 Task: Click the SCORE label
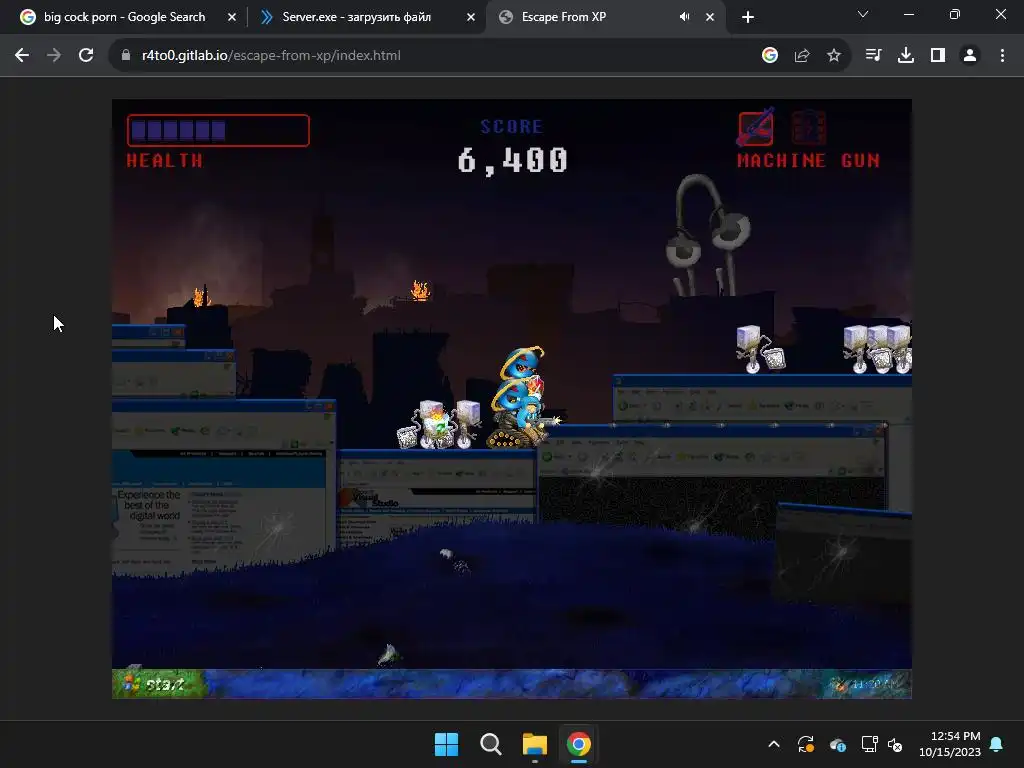point(512,127)
